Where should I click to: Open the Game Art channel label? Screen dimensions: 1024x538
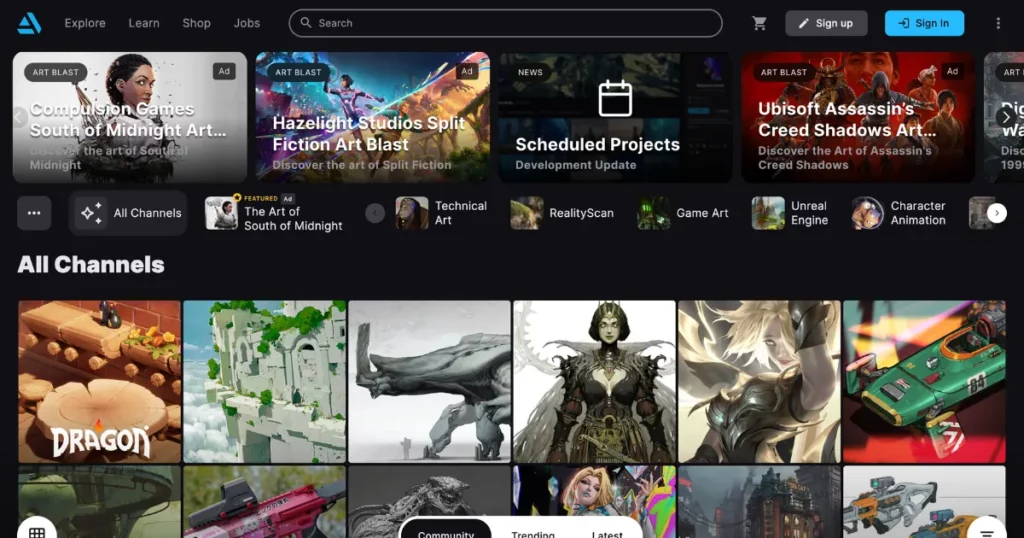point(702,213)
